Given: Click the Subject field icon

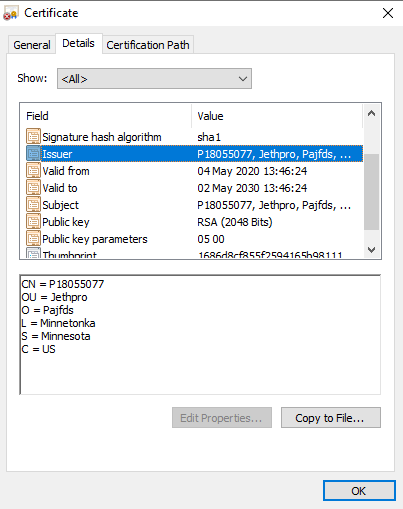Looking at the screenshot, I should [33, 205].
